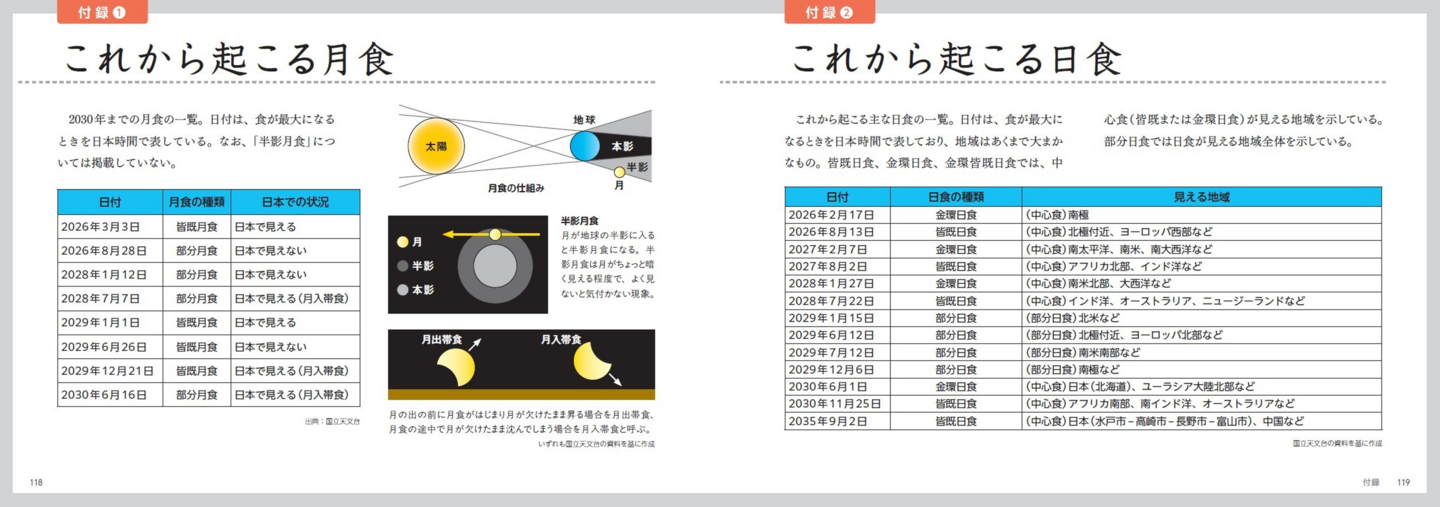The height and width of the screenshot is (507, 1440).
Task: Select the small yellow moon below 半影 label
Action: tap(619, 172)
